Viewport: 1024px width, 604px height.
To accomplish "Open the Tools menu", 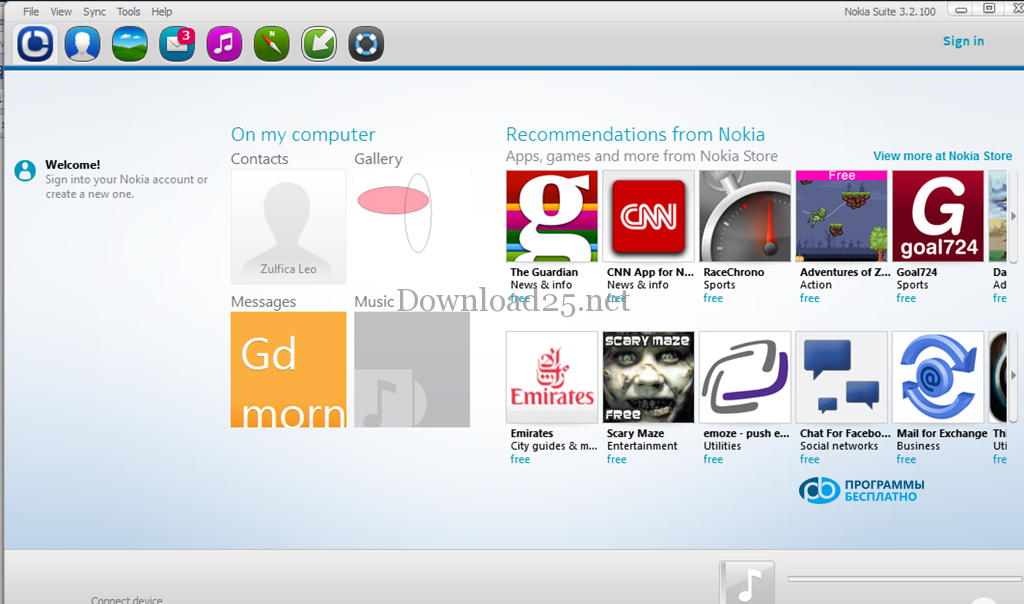I will click(128, 11).
